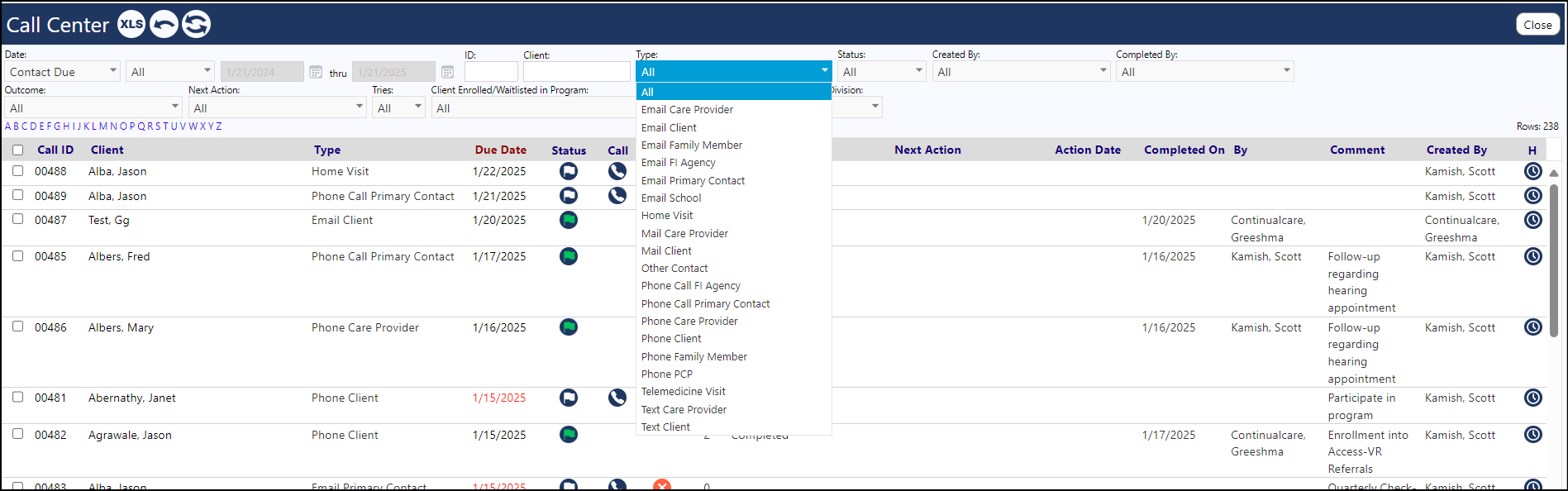Click the overdue 1/15/2025 due date of call 00481

pos(499,398)
